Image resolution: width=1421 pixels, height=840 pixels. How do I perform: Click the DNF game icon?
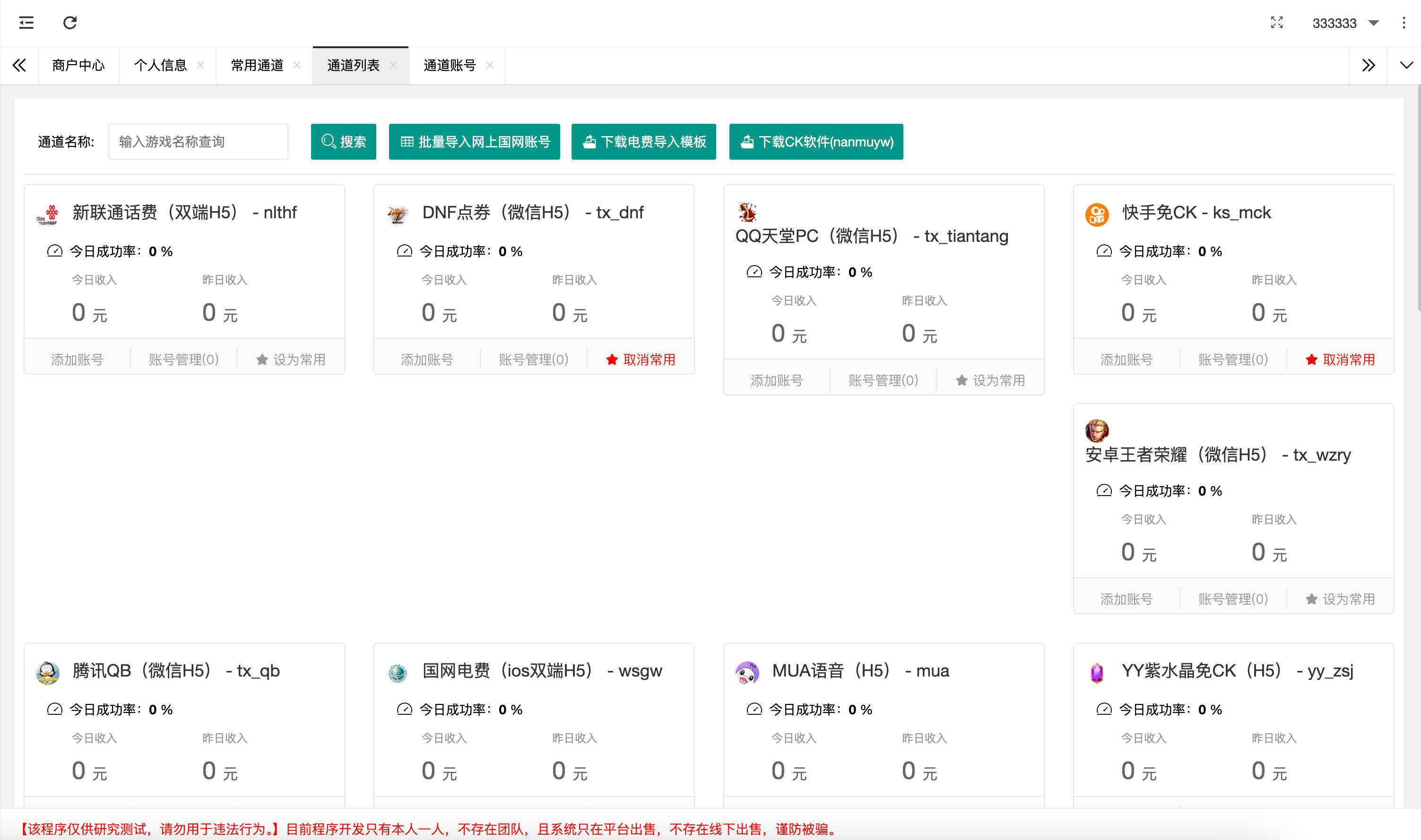click(x=398, y=214)
